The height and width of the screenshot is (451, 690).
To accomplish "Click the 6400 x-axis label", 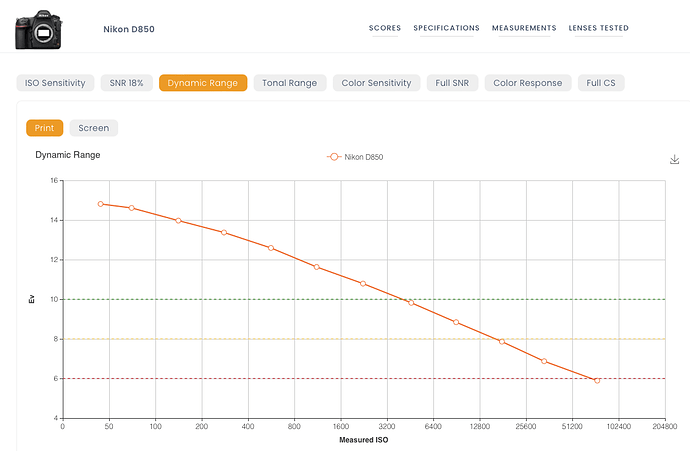I will [433, 426].
